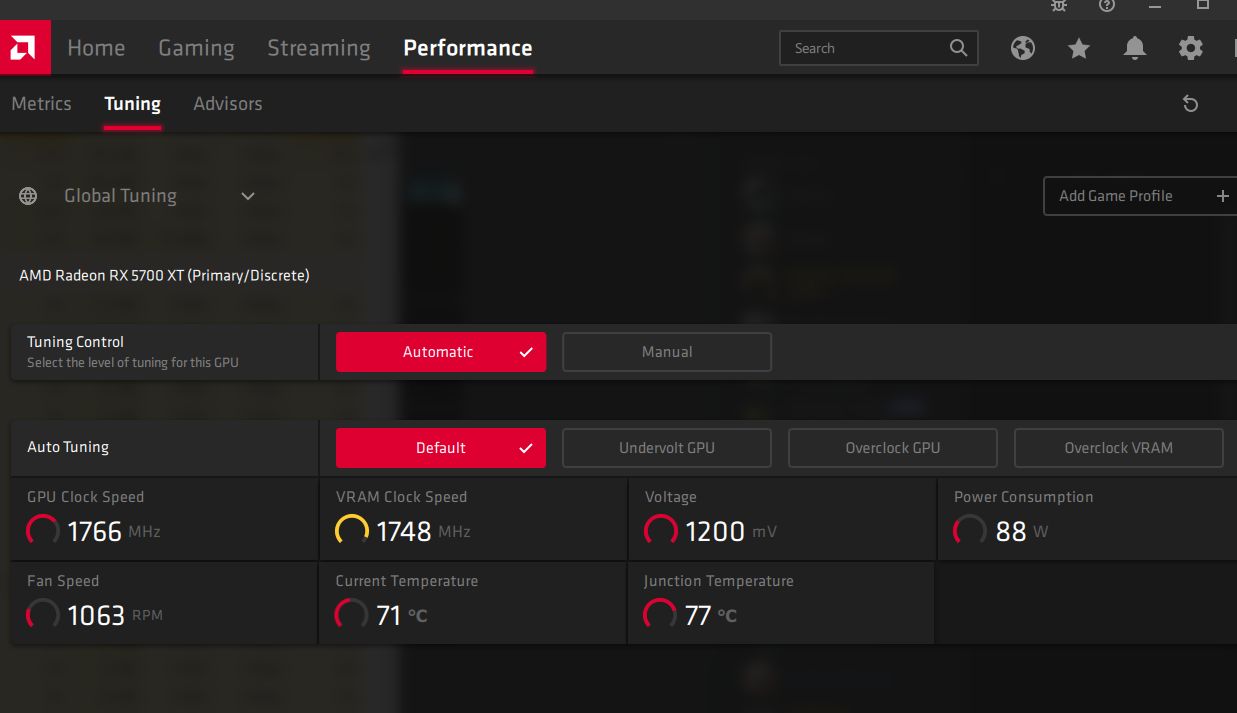
Task: Click the reset tuning arrow icon
Action: pyautogui.click(x=1190, y=104)
